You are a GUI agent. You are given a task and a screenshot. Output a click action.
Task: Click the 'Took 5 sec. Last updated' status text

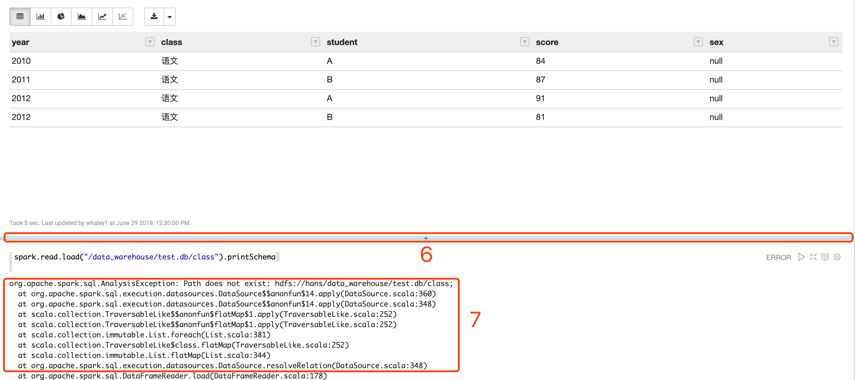(100, 223)
